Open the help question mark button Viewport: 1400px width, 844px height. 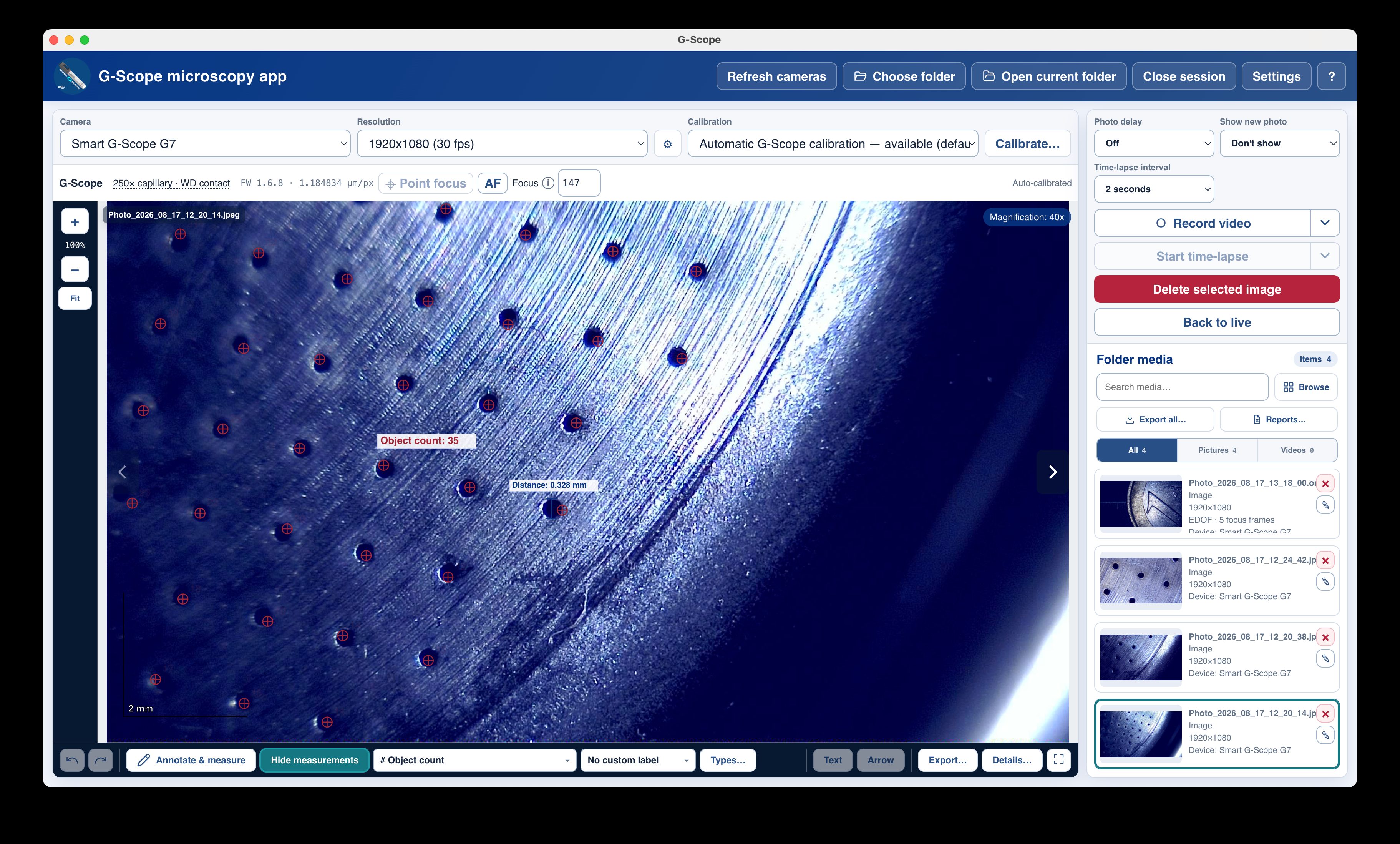coord(1331,76)
